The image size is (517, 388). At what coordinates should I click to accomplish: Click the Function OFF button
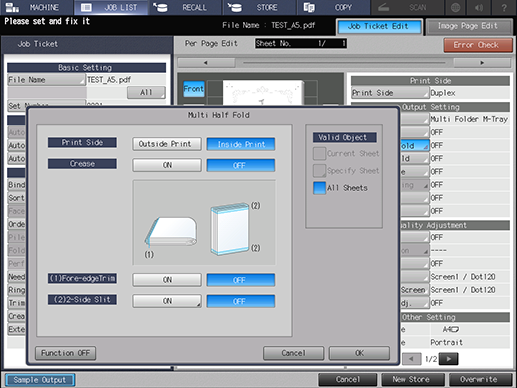pos(66,353)
